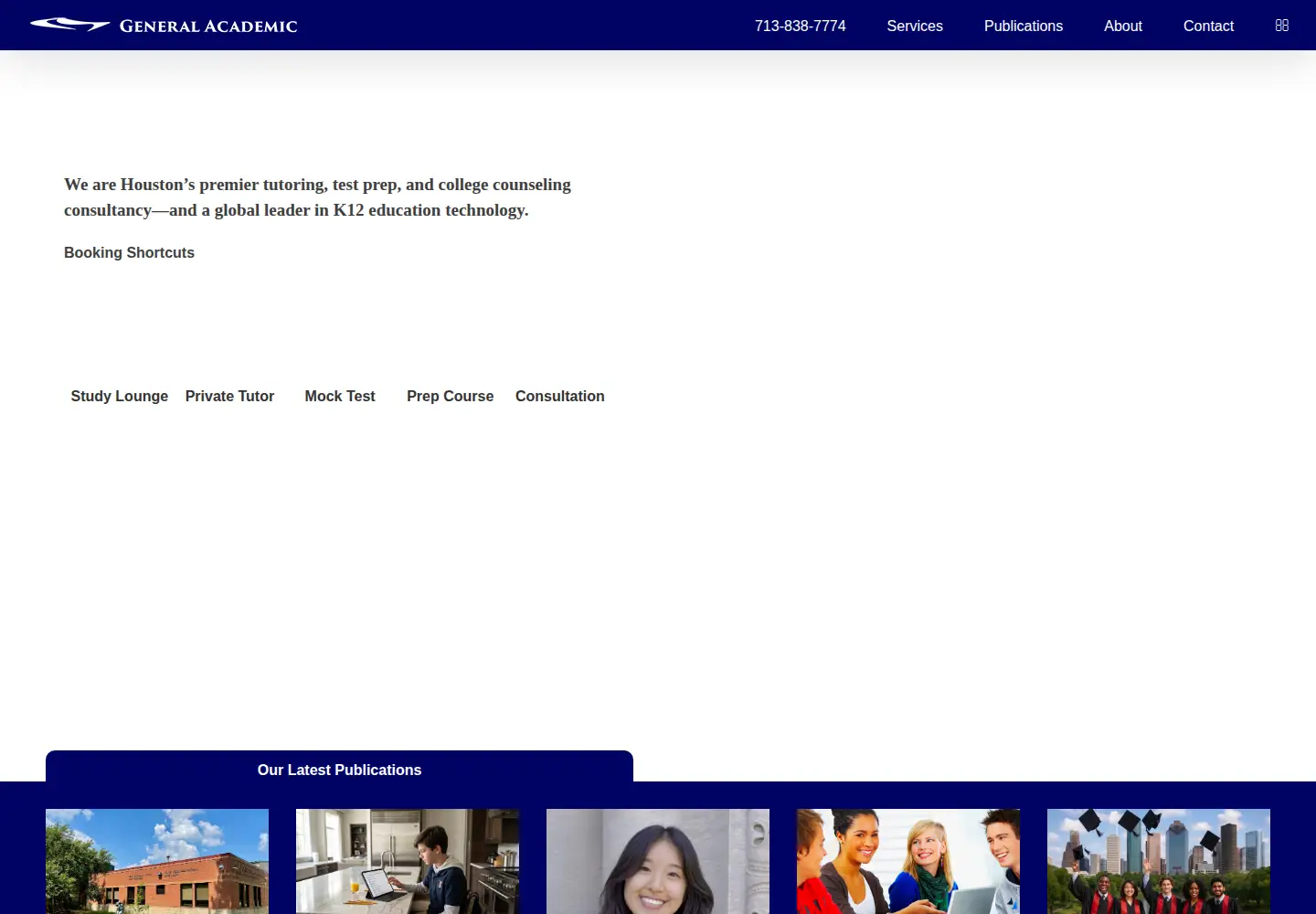Image resolution: width=1316 pixels, height=914 pixels.
Task: Select the Prep Course booking shortcut
Action: [450, 396]
